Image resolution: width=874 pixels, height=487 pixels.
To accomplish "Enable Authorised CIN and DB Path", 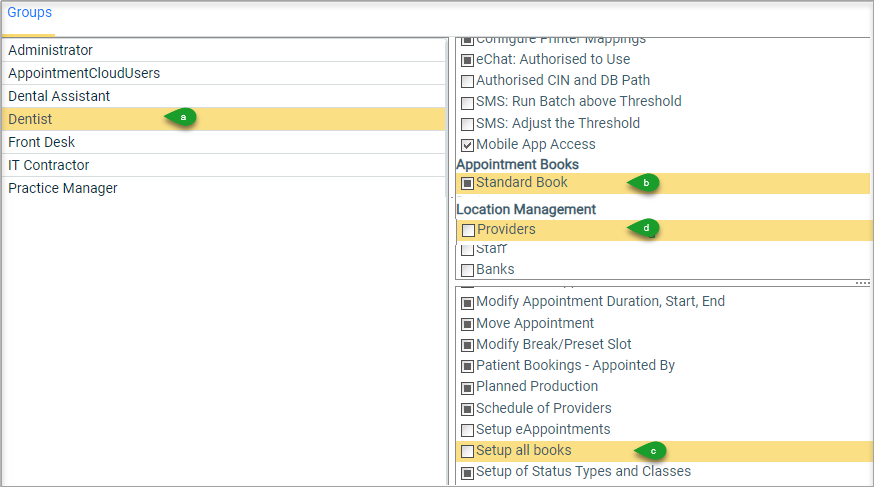I will pos(468,81).
